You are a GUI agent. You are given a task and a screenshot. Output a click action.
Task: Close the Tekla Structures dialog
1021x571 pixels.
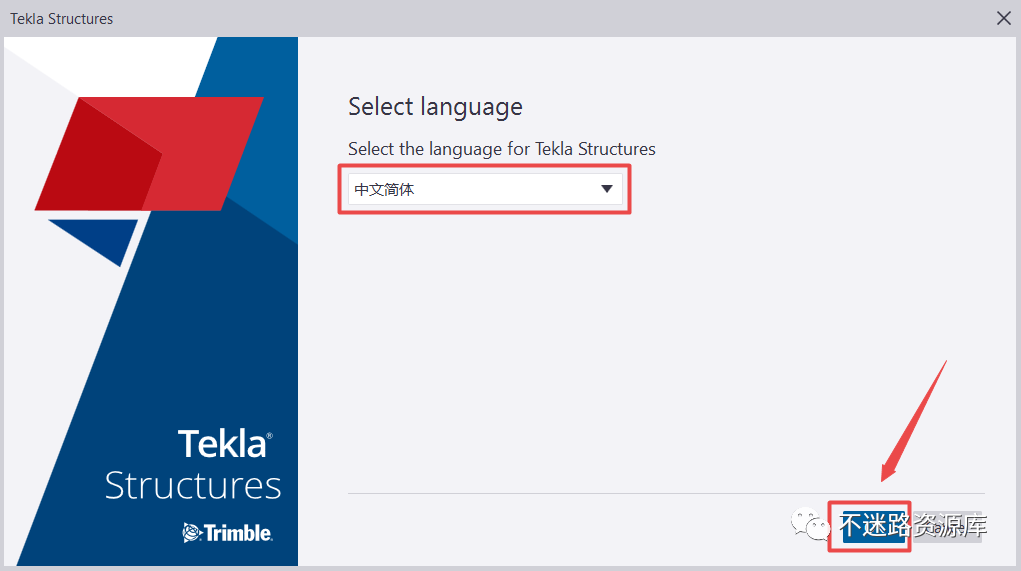(x=1003, y=18)
